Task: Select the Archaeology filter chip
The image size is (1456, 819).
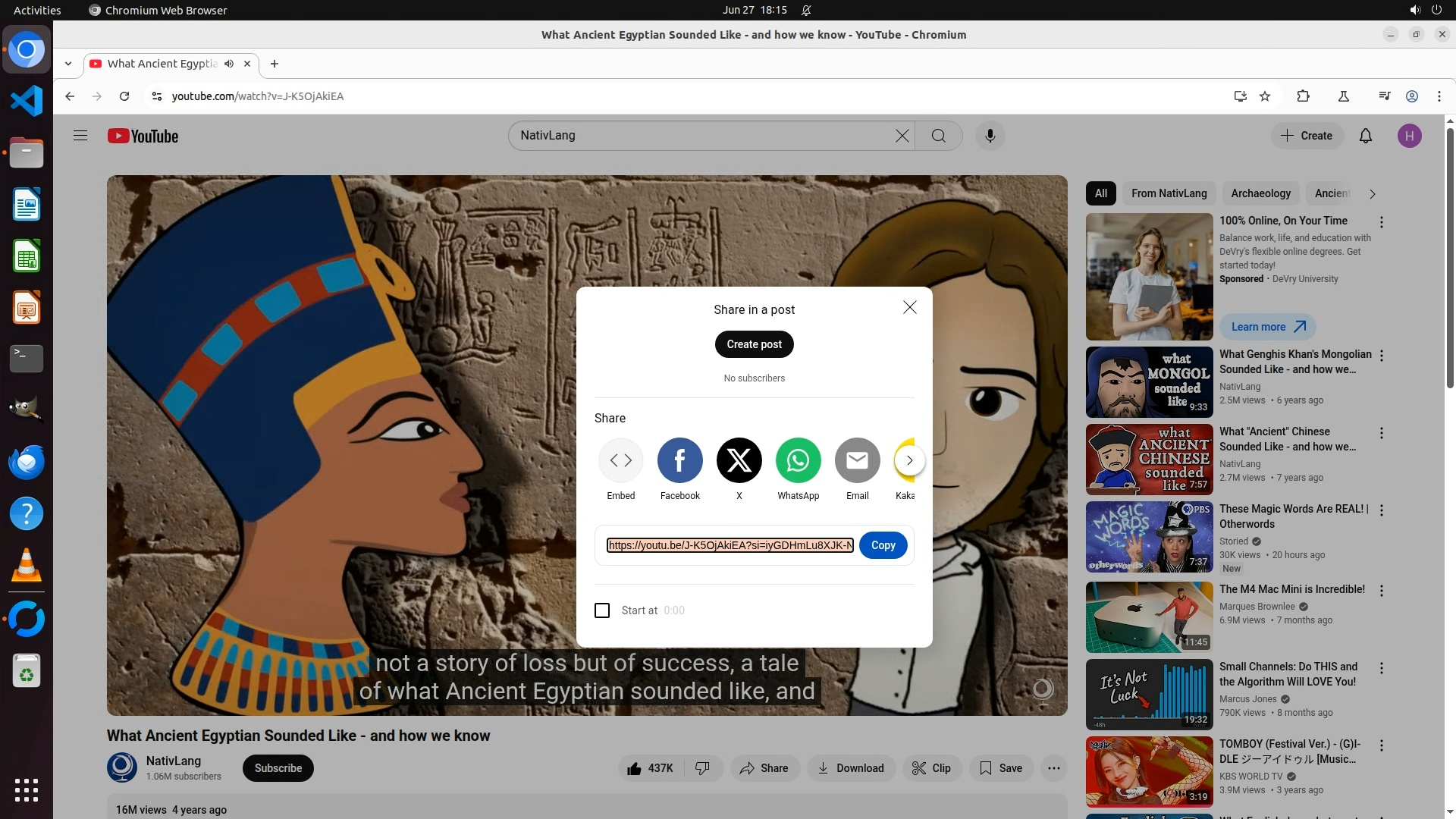Action: coord(1260,193)
